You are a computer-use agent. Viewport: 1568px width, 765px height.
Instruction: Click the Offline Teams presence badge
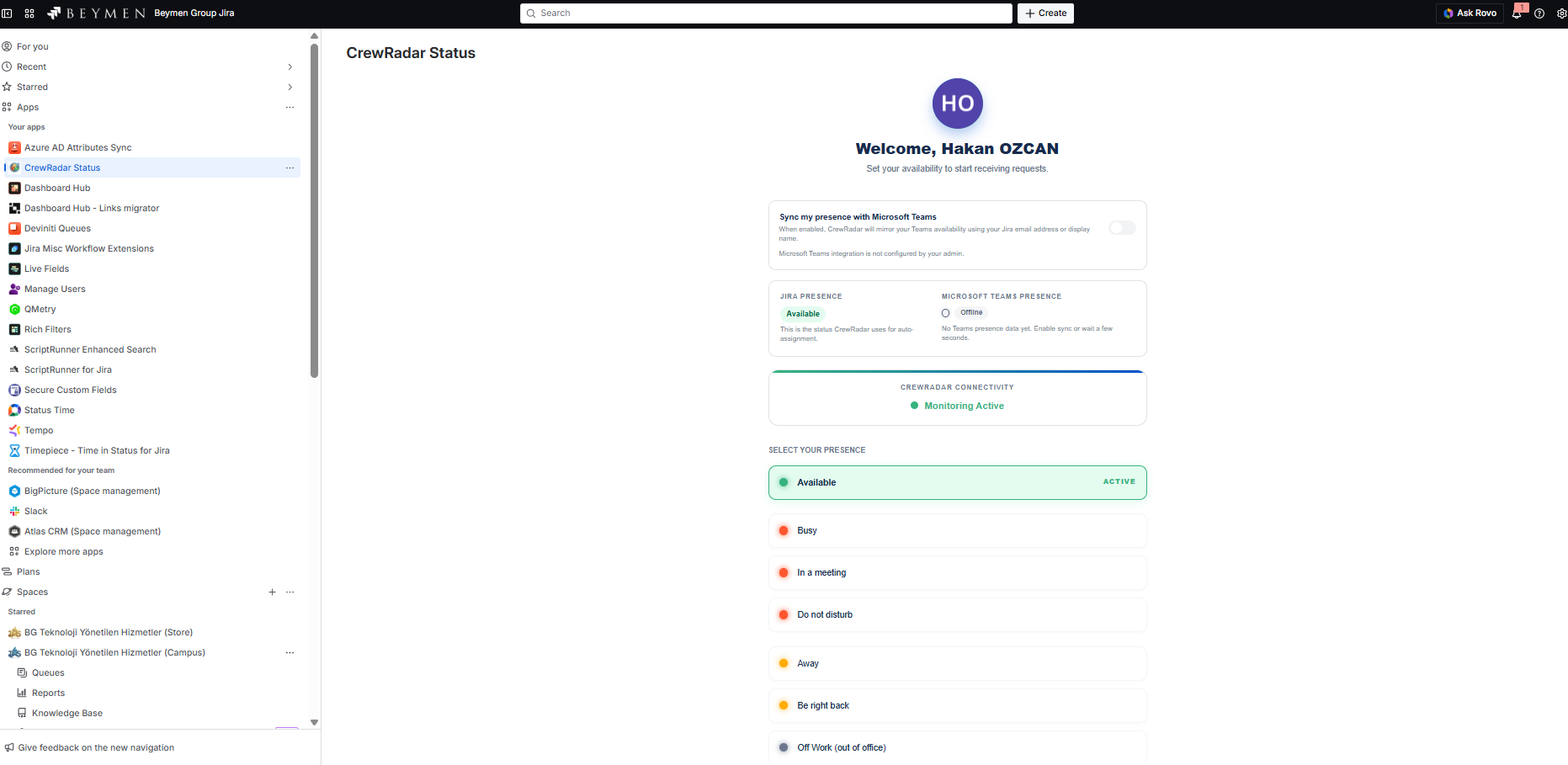[970, 312]
